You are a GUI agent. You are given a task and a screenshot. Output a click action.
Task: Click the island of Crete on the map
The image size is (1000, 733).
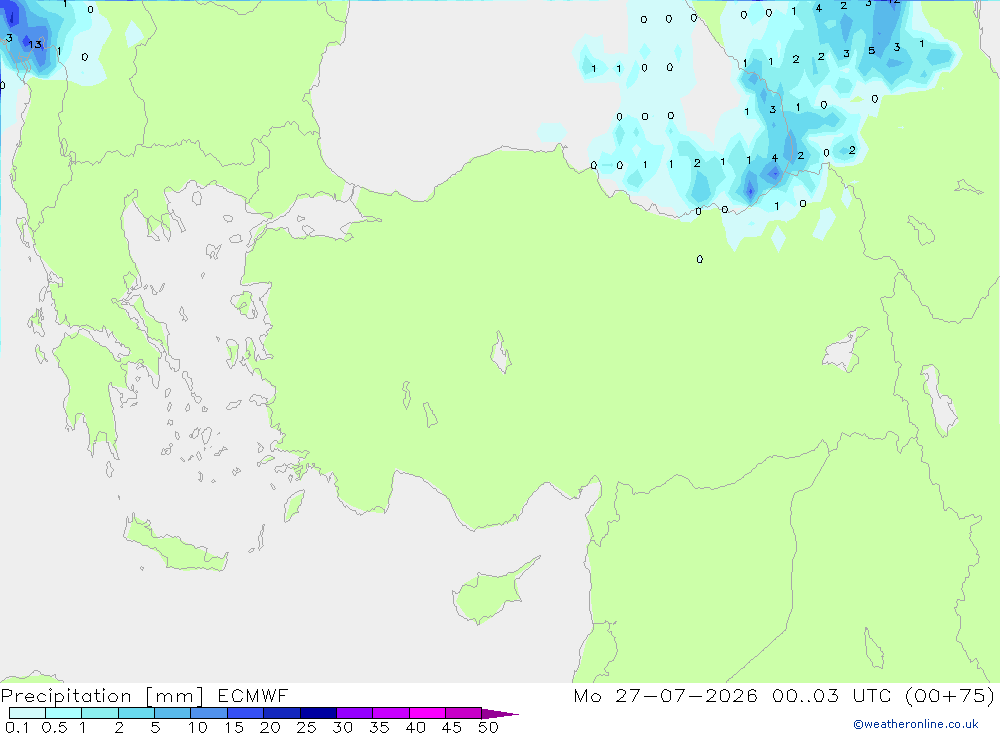(x=175, y=544)
